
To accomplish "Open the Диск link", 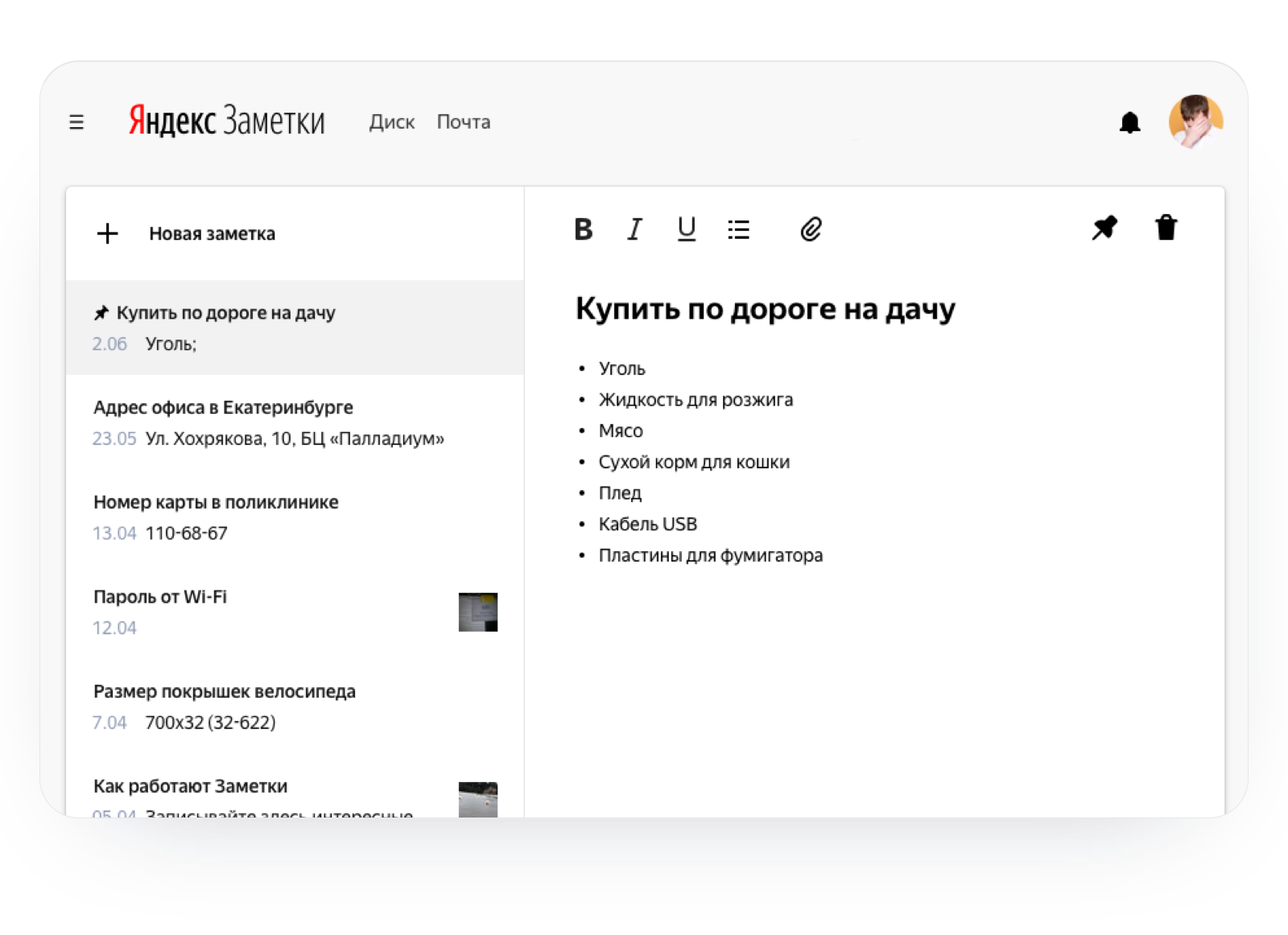I will point(392,122).
